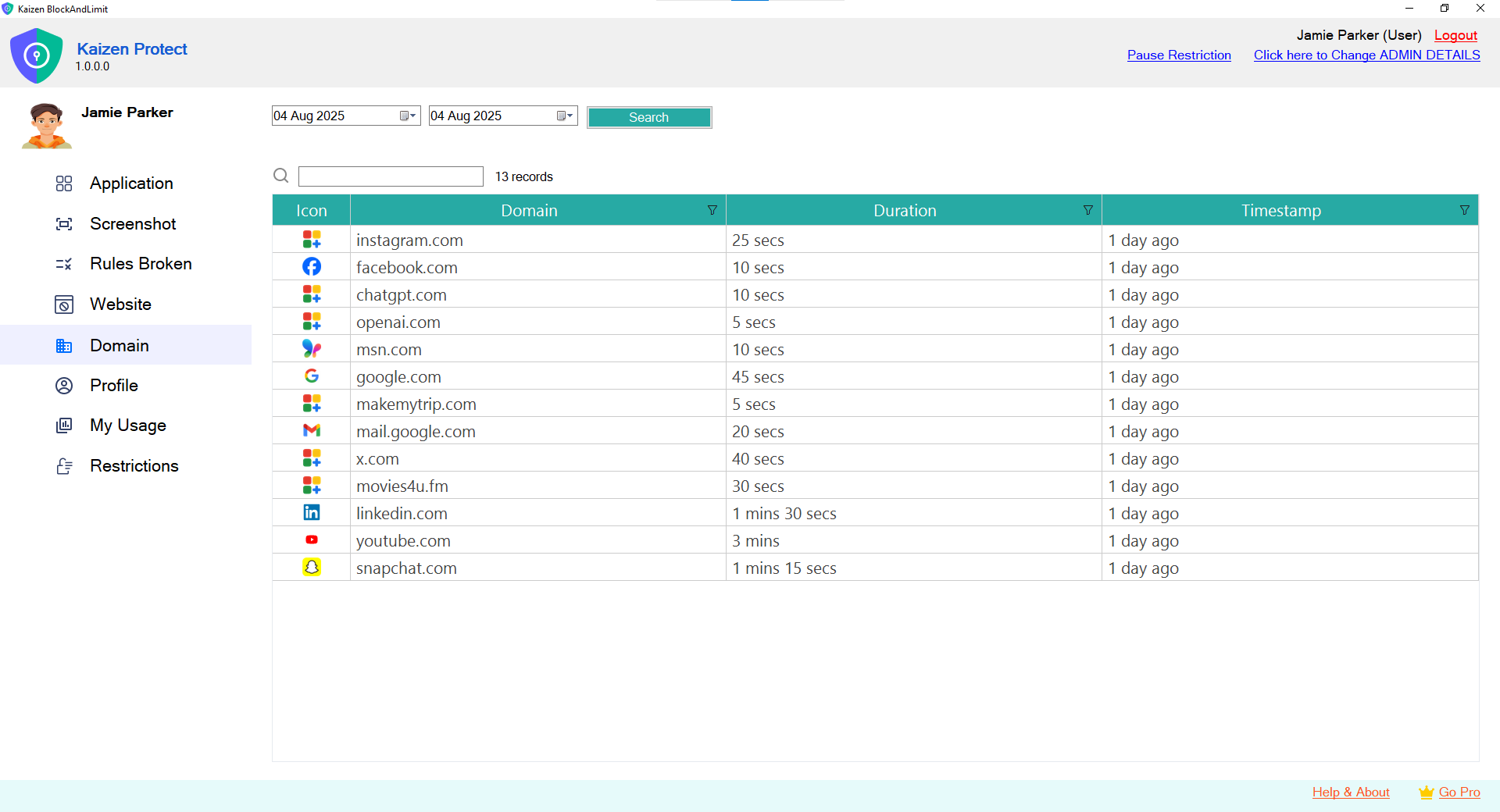Screen dimensions: 1500x812
Task: Click the Rules Broken icon in sidebar
Action: [64, 264]
